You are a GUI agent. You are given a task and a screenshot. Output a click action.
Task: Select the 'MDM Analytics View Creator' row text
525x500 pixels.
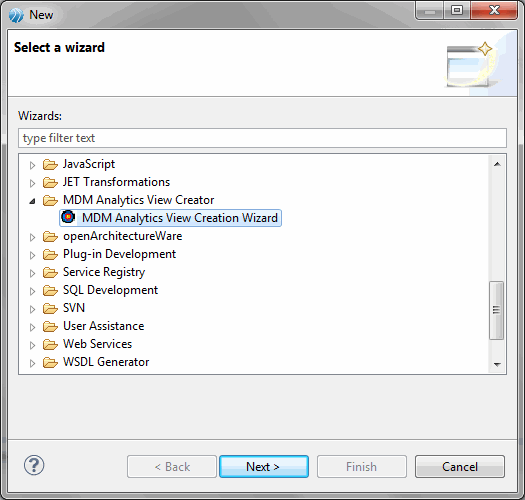(139, 200)
